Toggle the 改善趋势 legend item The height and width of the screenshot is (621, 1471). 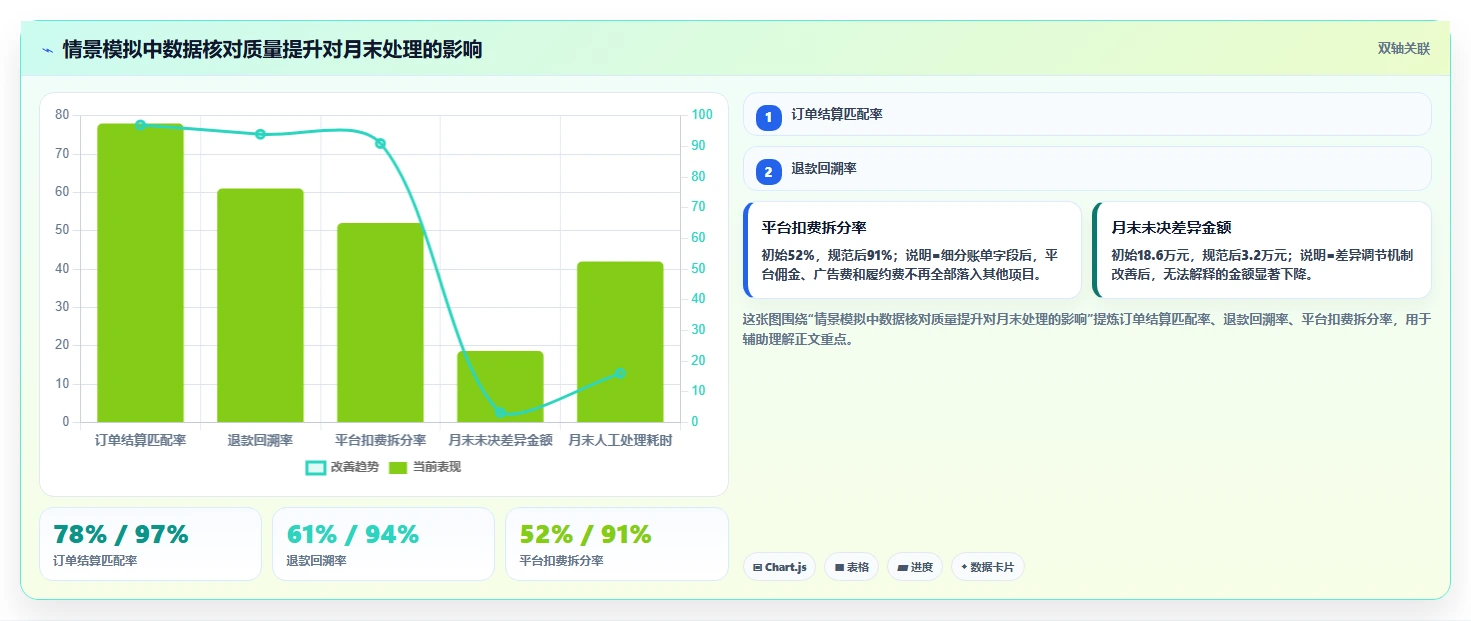[x=343, y=467]
